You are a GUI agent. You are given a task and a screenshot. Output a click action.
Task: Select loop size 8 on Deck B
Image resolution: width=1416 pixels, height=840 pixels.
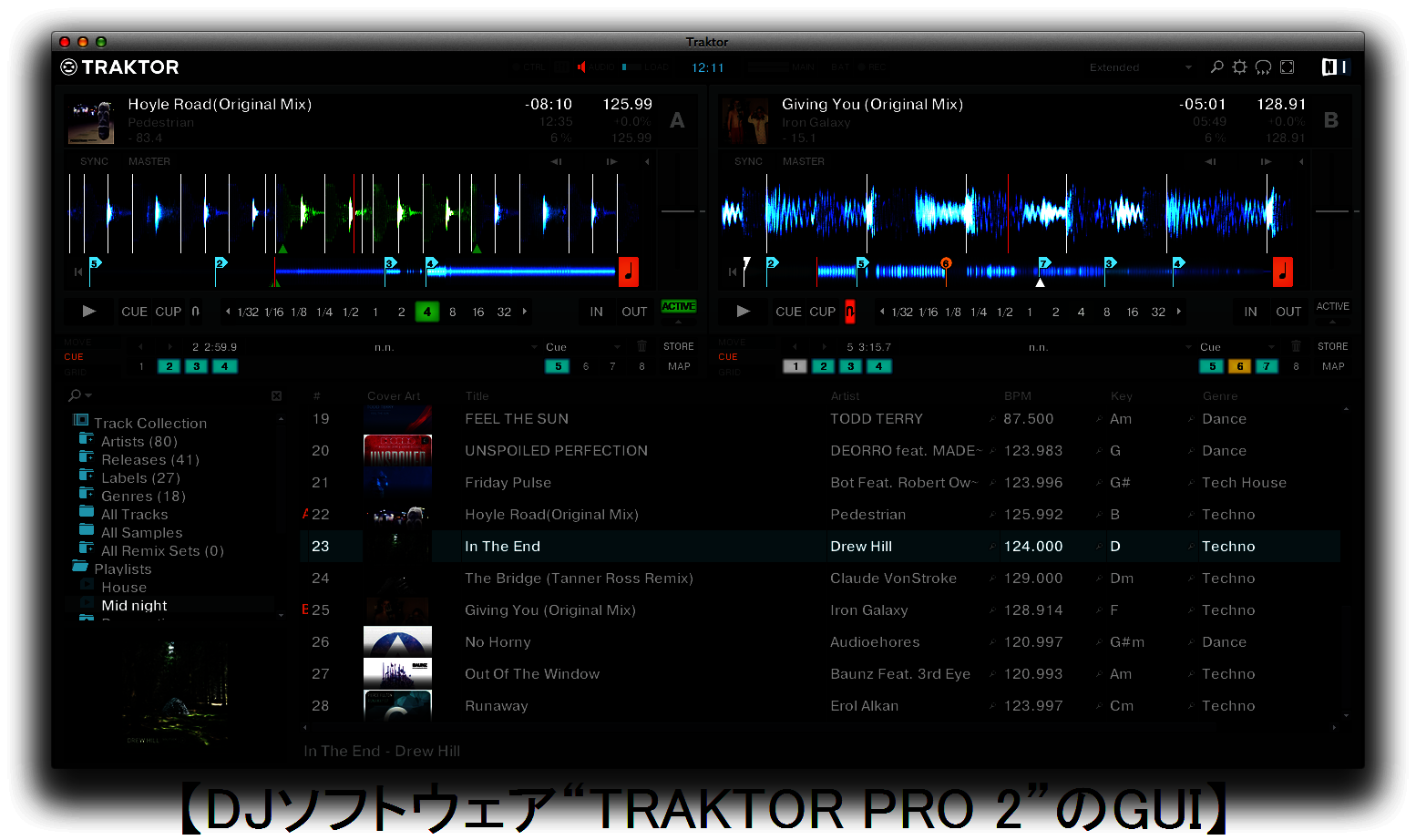[1106, 312]
